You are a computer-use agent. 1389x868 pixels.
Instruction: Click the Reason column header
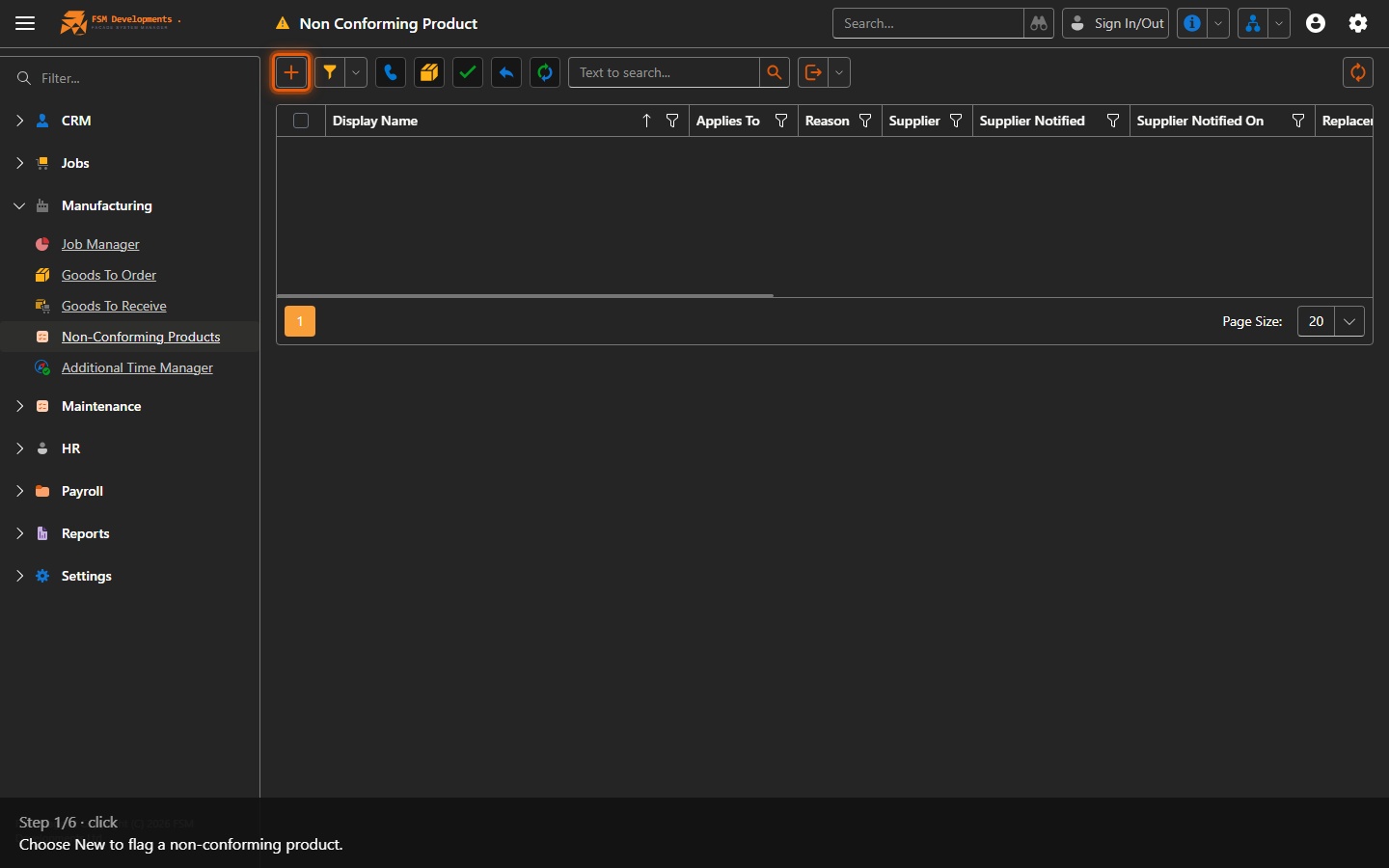(828, 121)
